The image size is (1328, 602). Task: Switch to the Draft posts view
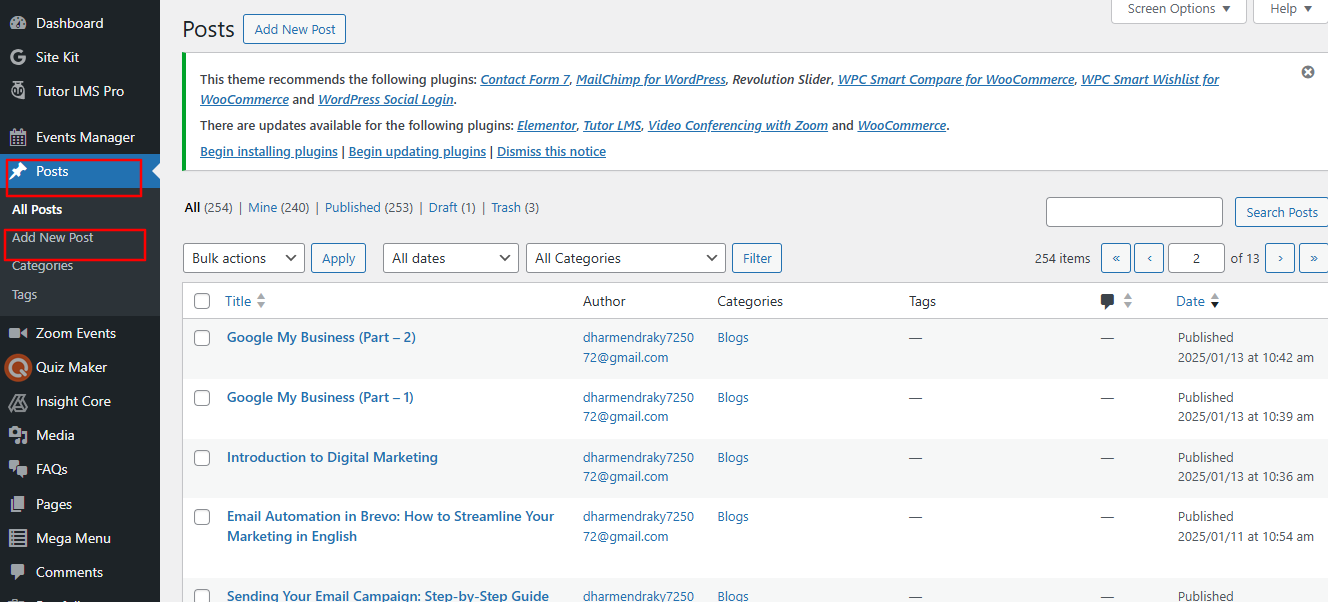(x=443, y=208)
